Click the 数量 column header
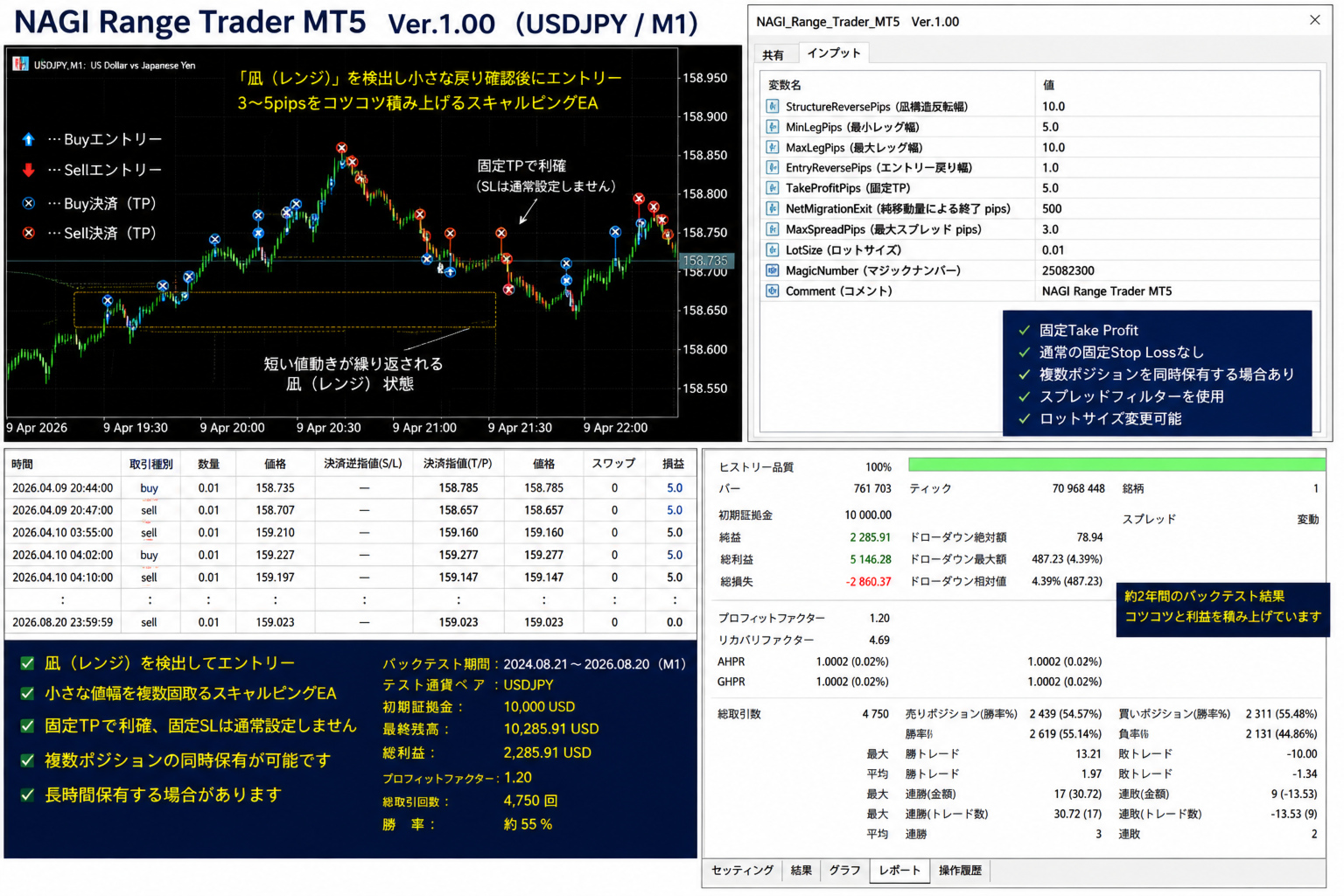This screenshot has height=896, width=1344. (208, 465)
